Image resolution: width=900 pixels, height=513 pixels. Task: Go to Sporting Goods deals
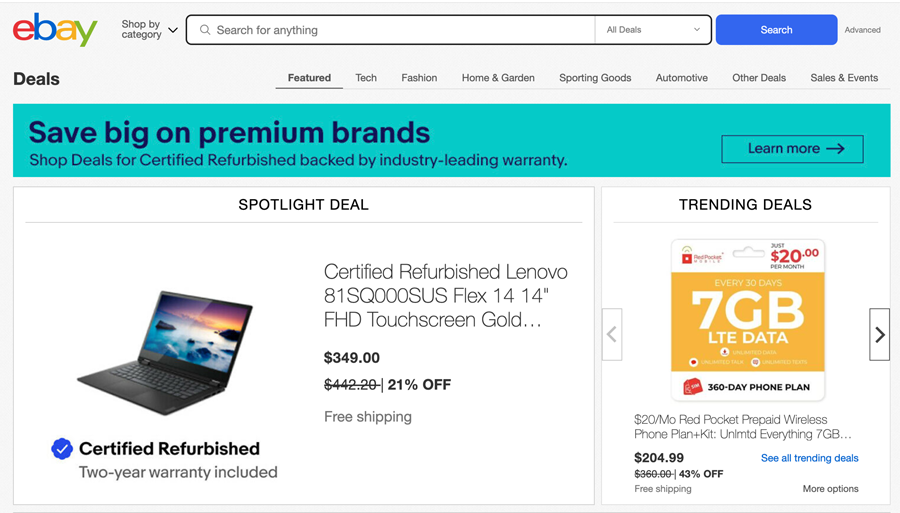pyautogui.click(x=595, y=78)
